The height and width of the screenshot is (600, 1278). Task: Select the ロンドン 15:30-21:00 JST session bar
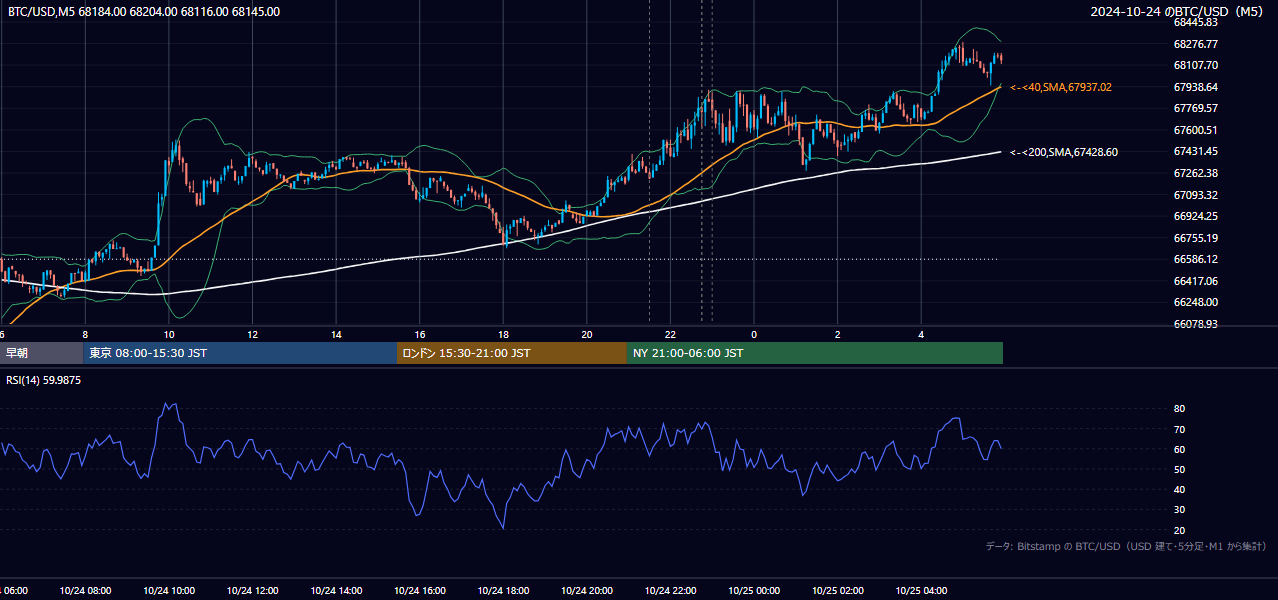[x=512, y=353]
